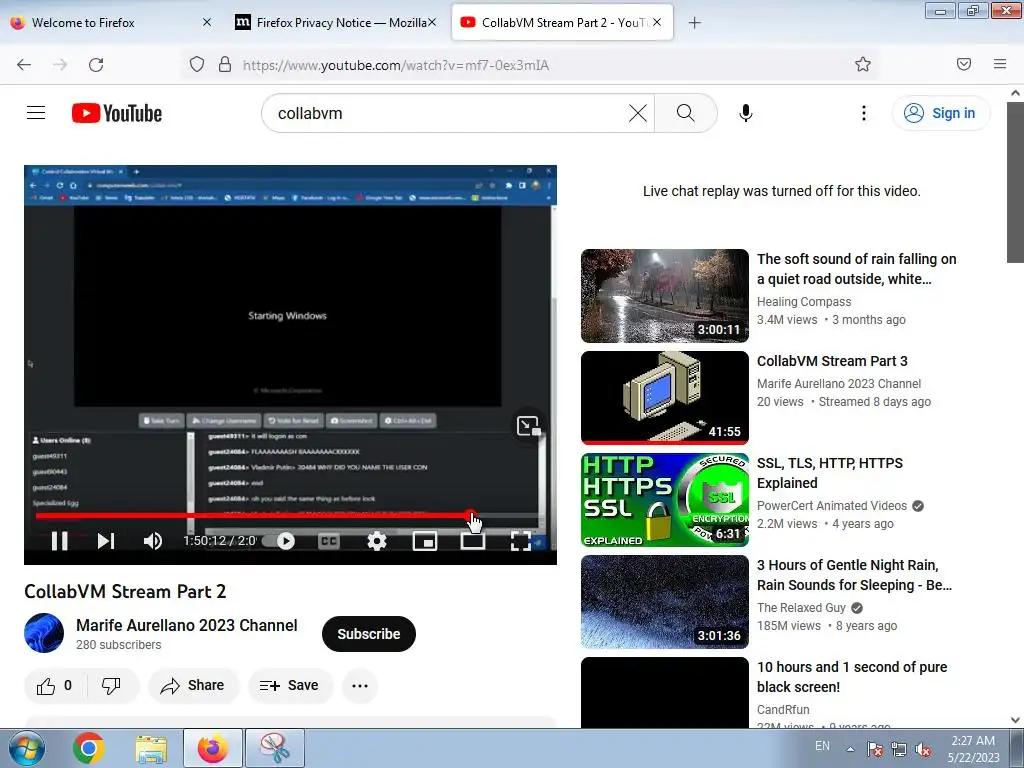Open Firefox tracking protection shield
The width and height of the screenshot is (1024, 768).
click(x=197, y=65)
